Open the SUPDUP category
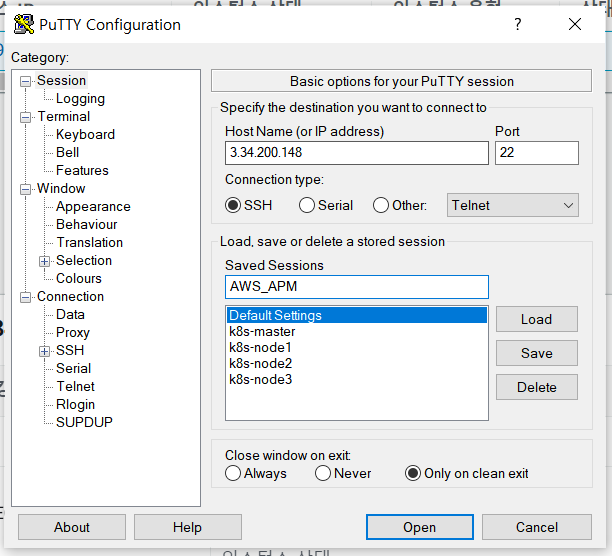 click(84, 422)
